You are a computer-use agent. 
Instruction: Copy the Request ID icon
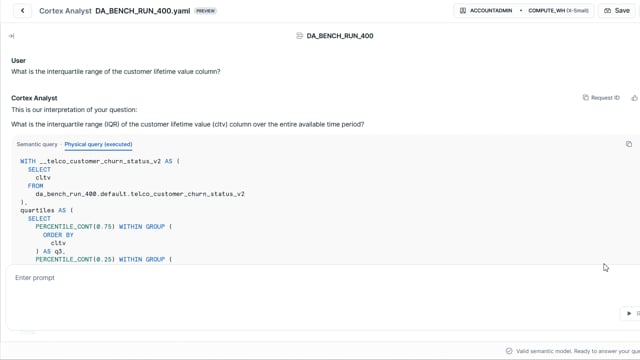(x=586, y=98)
